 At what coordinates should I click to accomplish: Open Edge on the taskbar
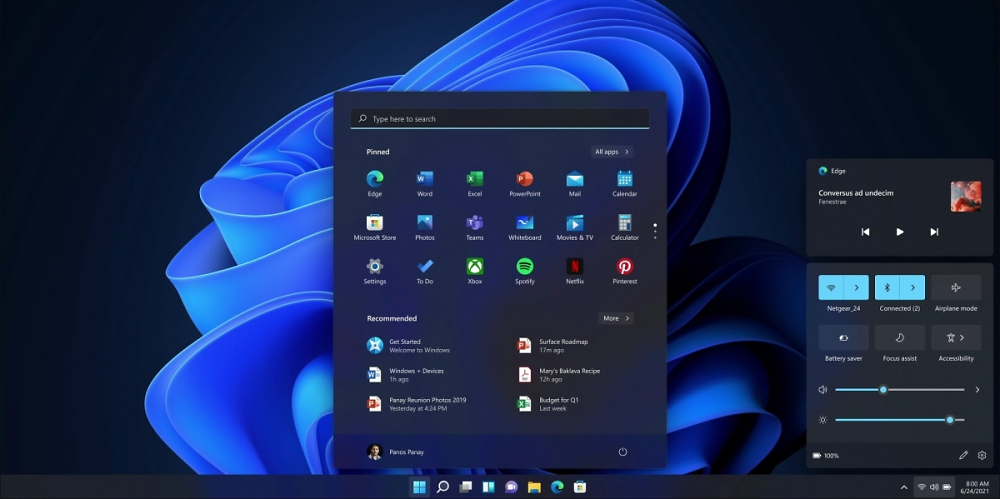(557, 488)
